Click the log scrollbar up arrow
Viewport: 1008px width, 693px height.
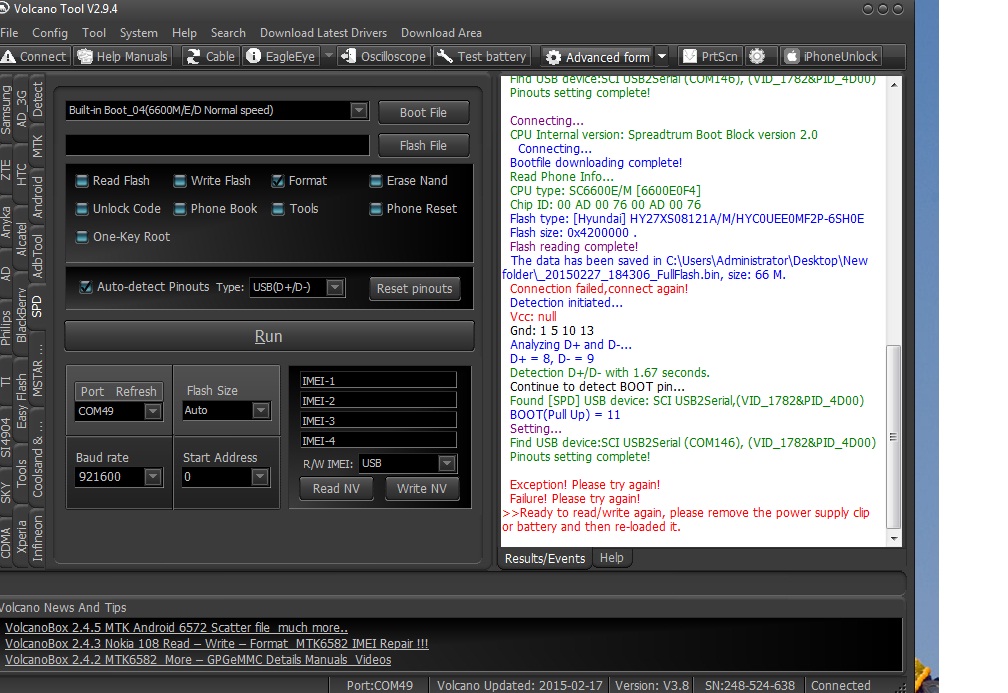pyautogui.click(x=894, y=85)
